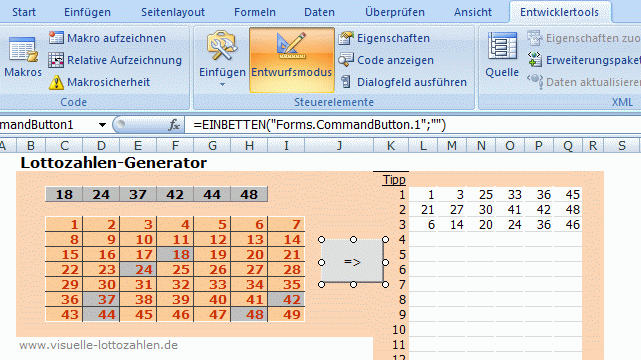641x360 pixels.
Task: Click Tipp row 3 value 14
Action: click(452, 225)
